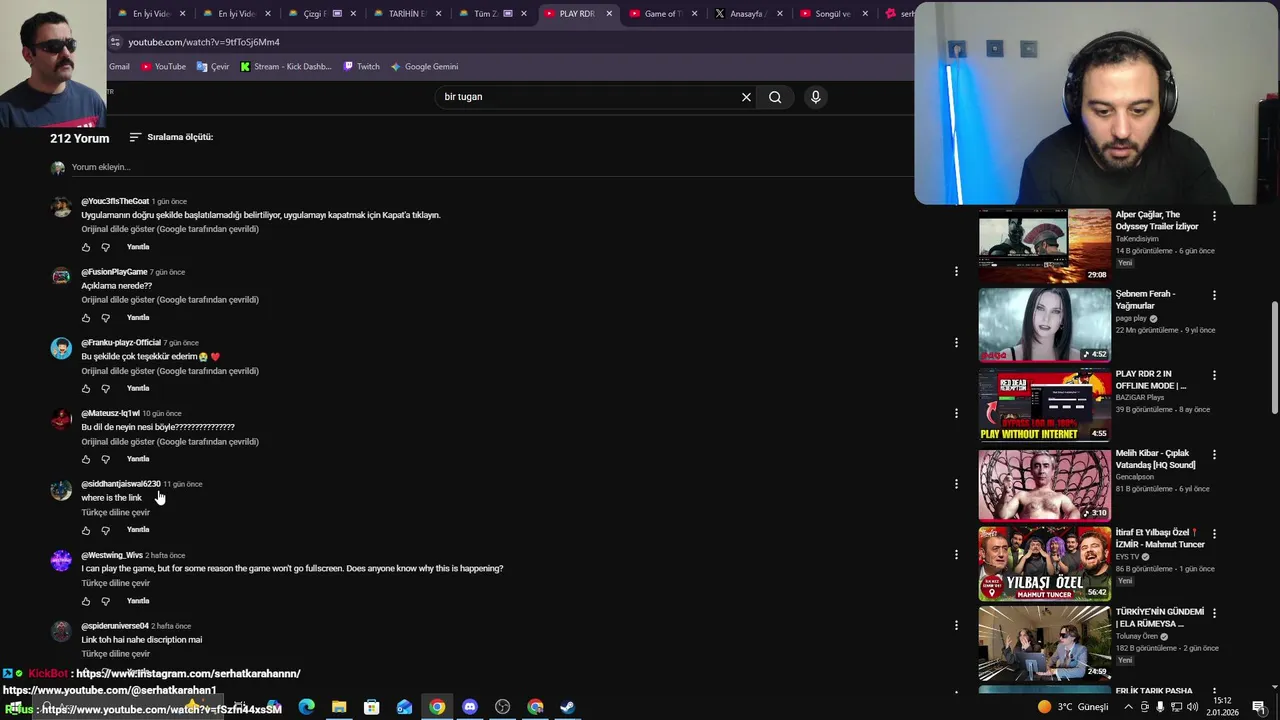Open the Çevir bookmark
Screen dimensions: 1280x720
pos(213,67)
